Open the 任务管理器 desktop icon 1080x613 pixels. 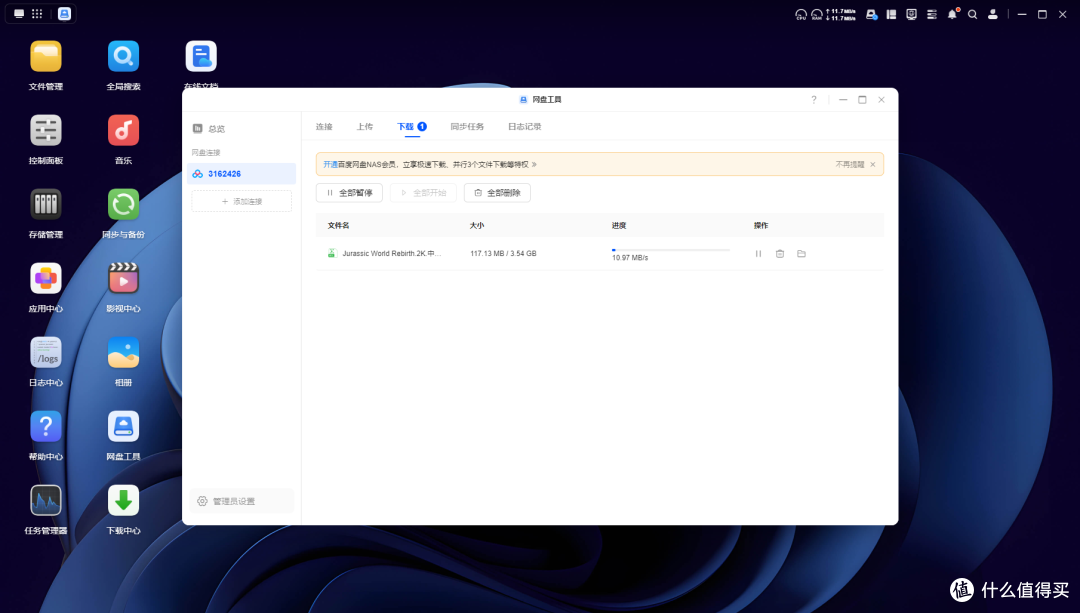pos(45,501)
